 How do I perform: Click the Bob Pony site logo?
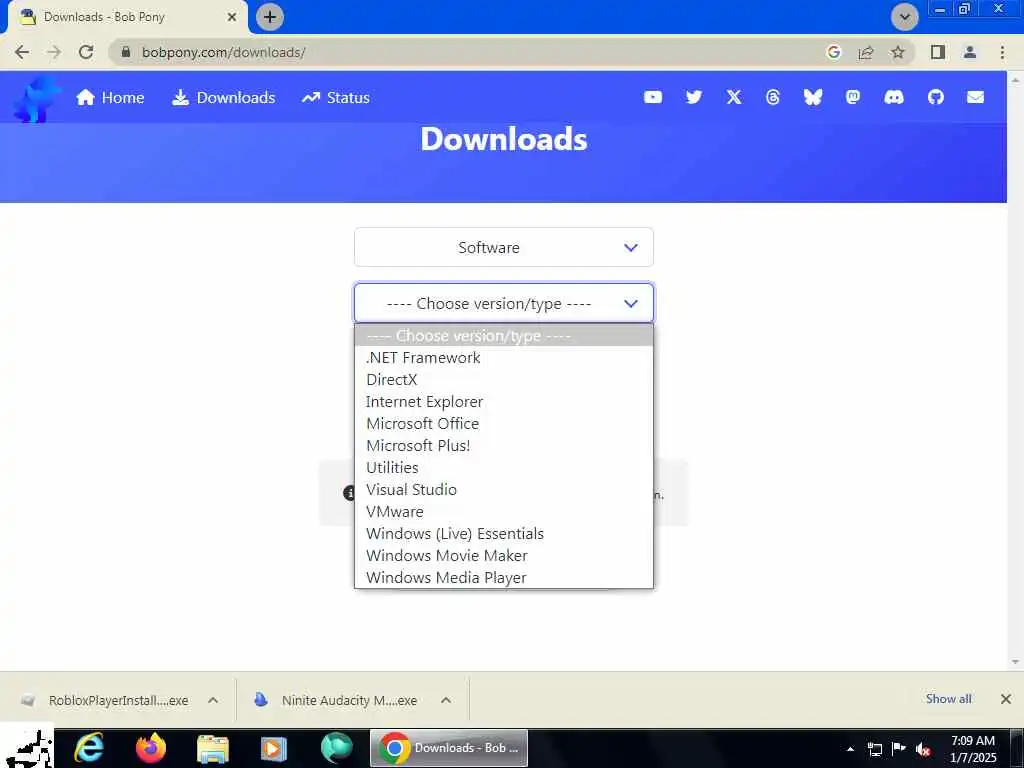[37, 99]
